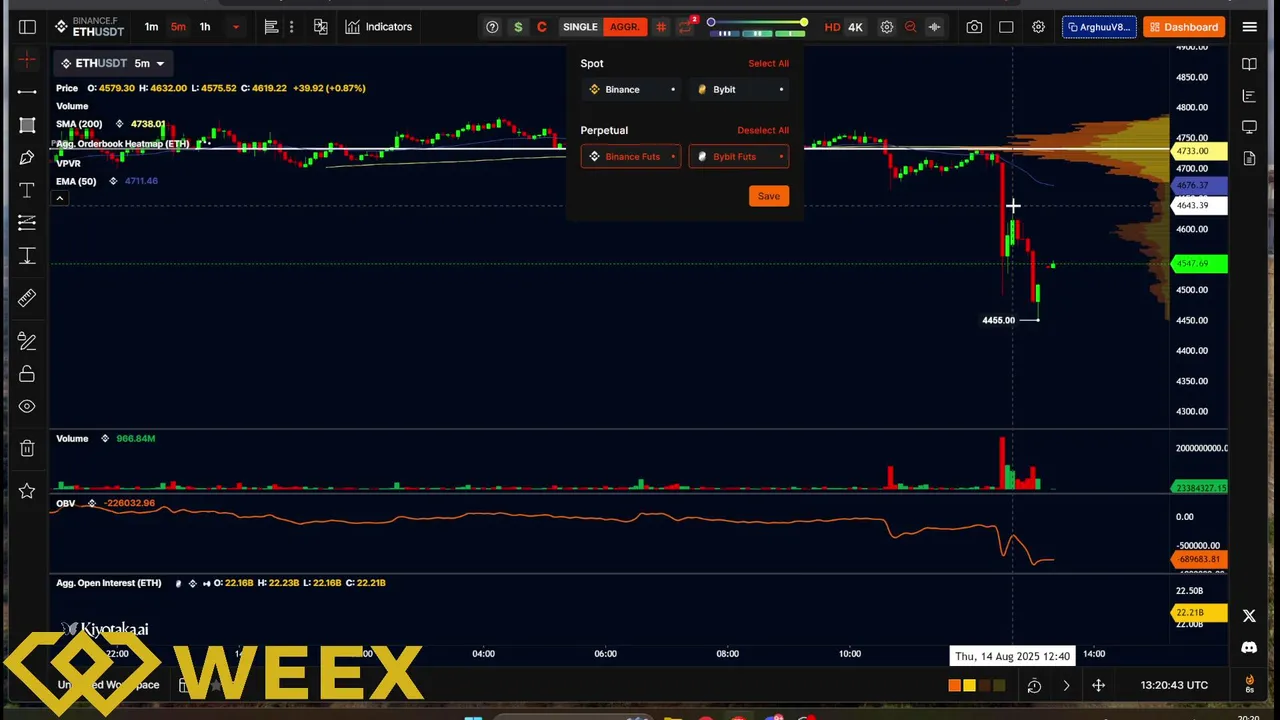Click the waveform audio icon
The image size is (1280, 720).
934,27
